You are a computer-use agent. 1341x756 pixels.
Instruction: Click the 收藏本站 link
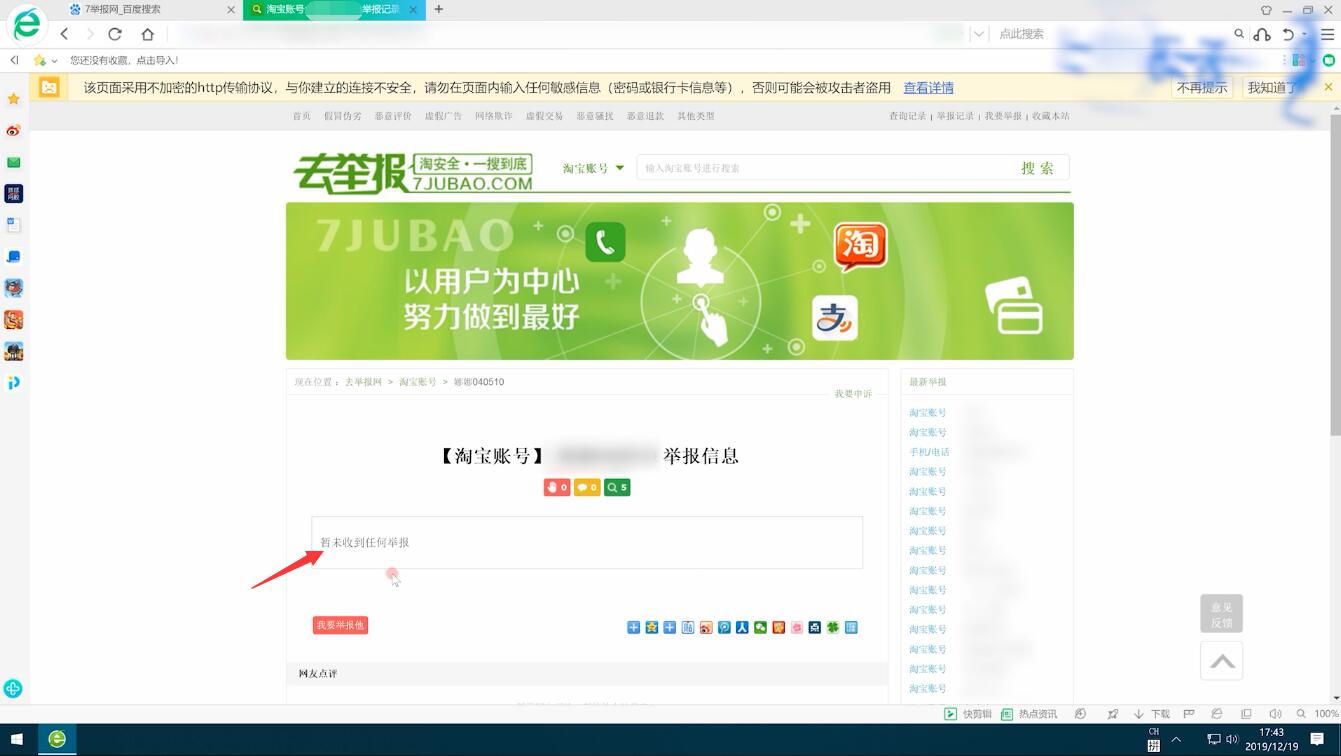1051,116
